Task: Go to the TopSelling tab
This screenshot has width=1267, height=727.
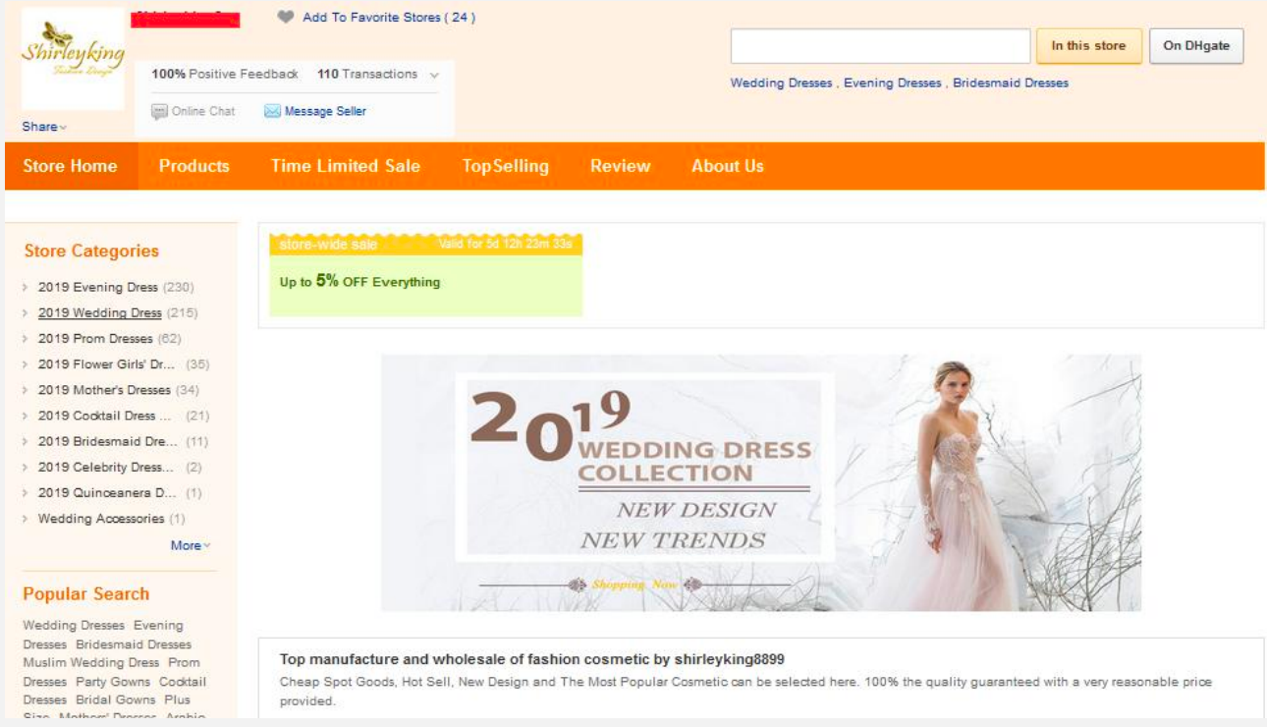Action: click(x=505, y=166)
